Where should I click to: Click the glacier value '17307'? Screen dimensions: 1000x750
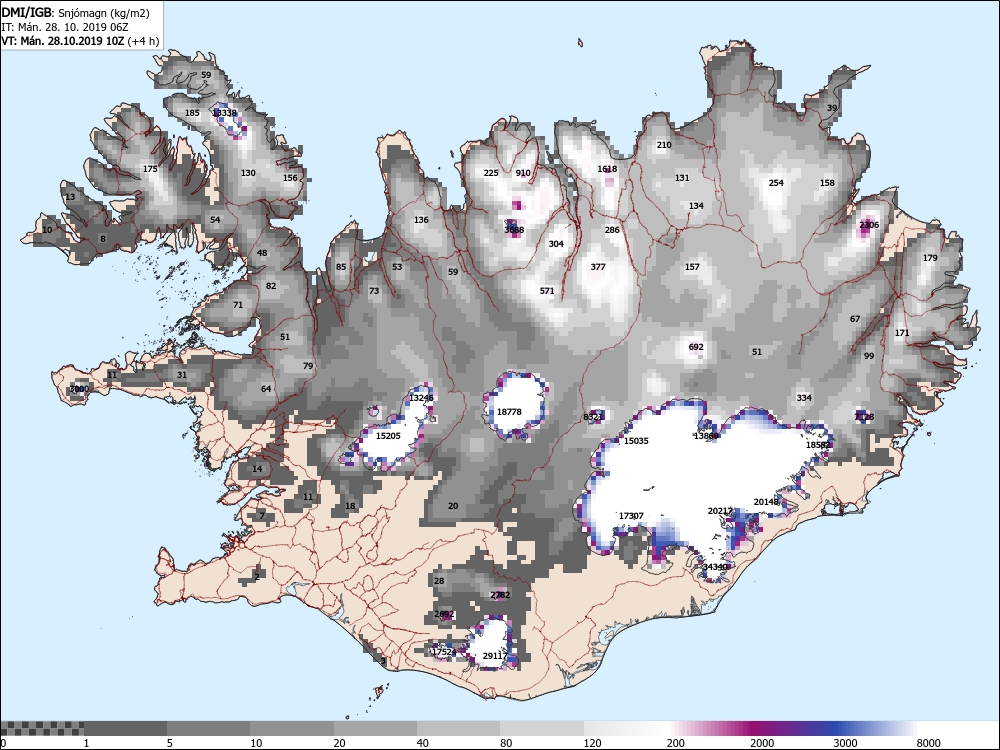[x=631, y=516]
